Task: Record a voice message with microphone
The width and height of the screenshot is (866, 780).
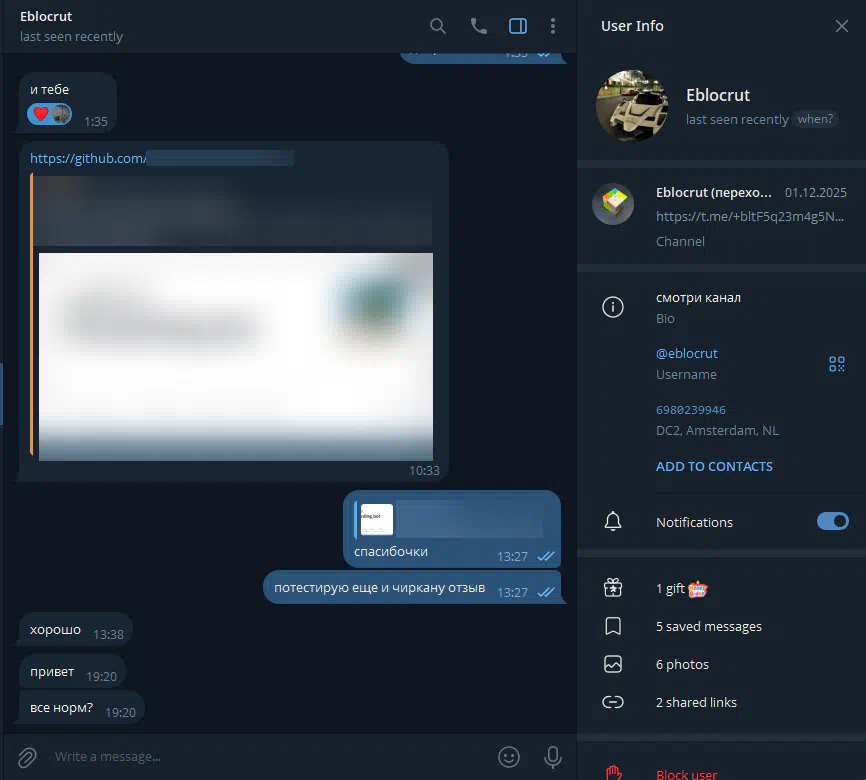Action: (x=552, y=756)
